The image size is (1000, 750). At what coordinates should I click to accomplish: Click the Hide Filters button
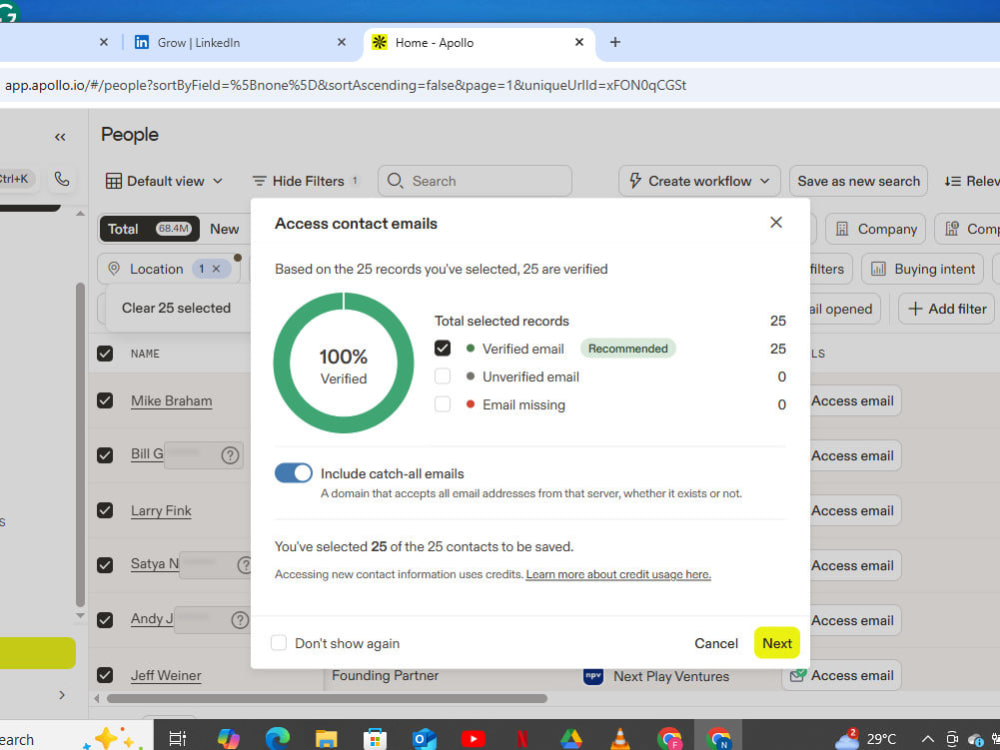click(305, 181)
